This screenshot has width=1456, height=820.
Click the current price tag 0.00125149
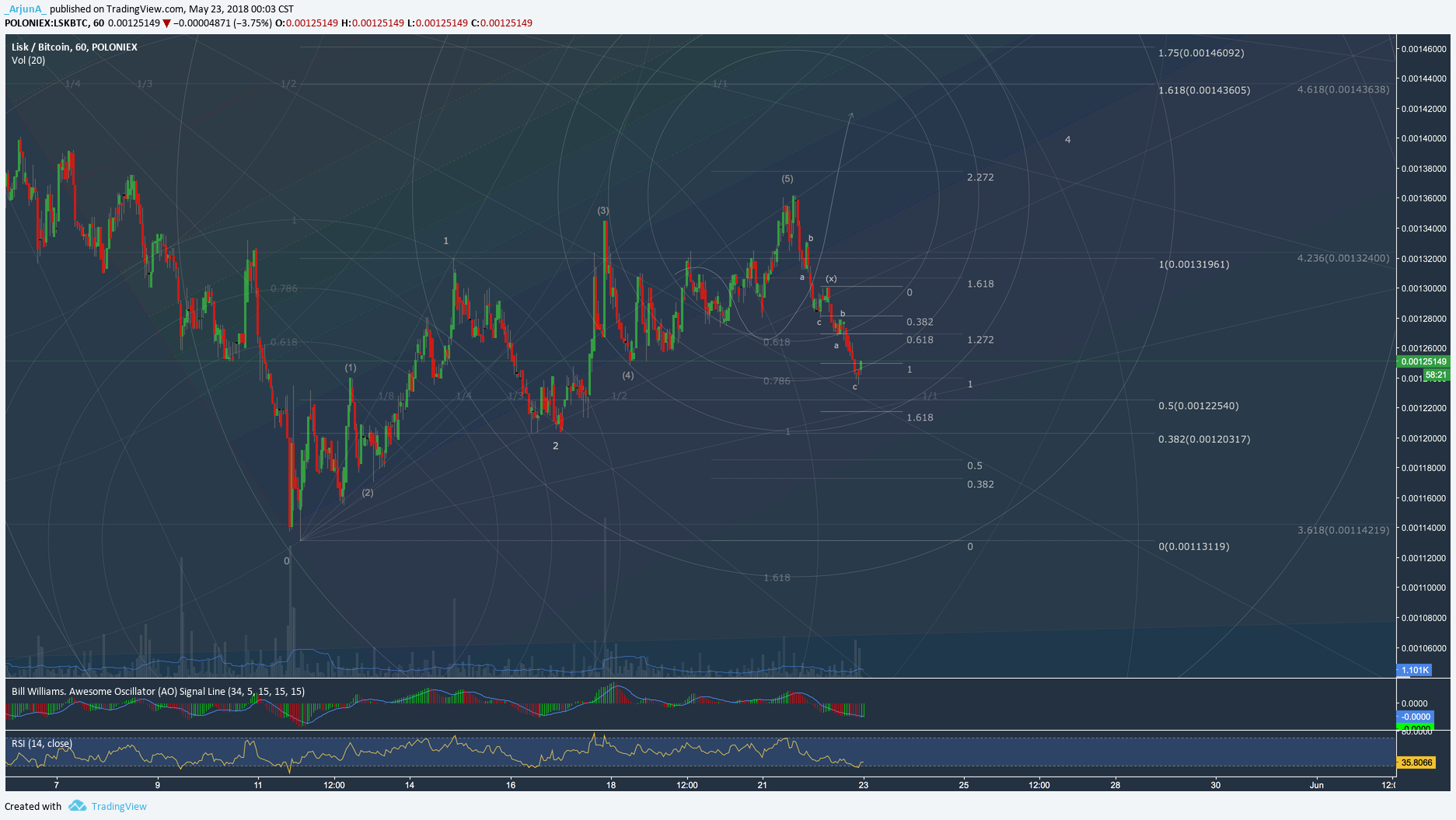pyautogui.click(x=1423, y=361)
